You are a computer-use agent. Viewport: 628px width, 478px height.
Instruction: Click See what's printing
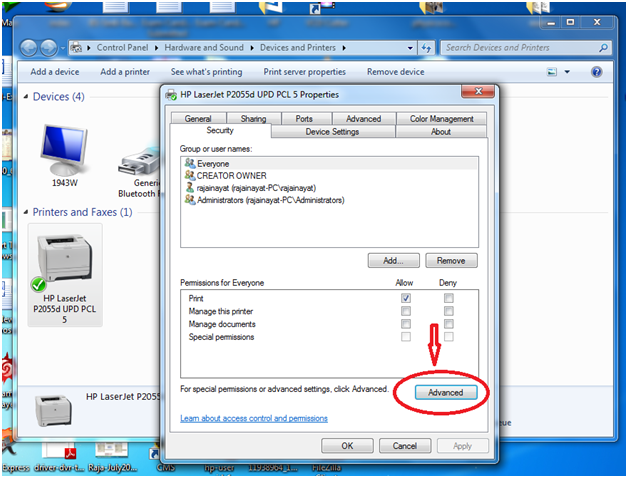pyautogui.click(x=207, y=72)
